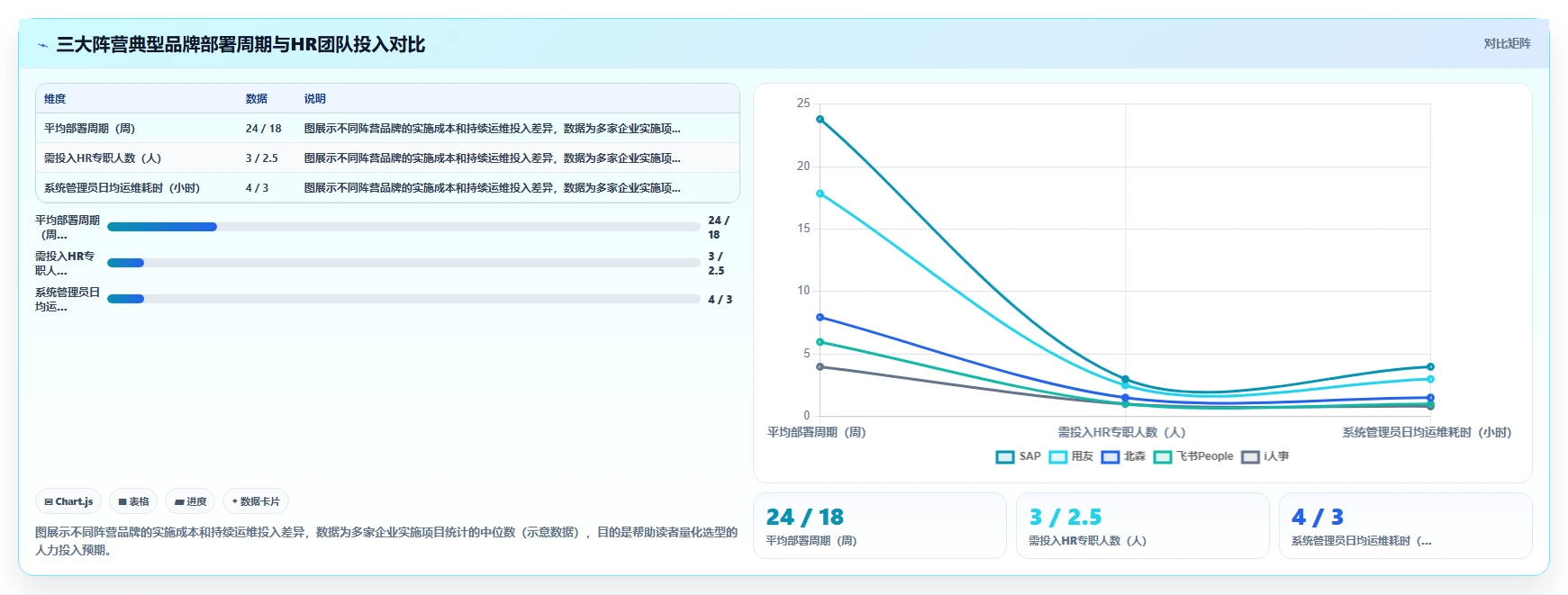Toggle the 用友 legend series
Image resolution: width=1568 pixels, height=595 pixels.
click(x=1071, y=456)
